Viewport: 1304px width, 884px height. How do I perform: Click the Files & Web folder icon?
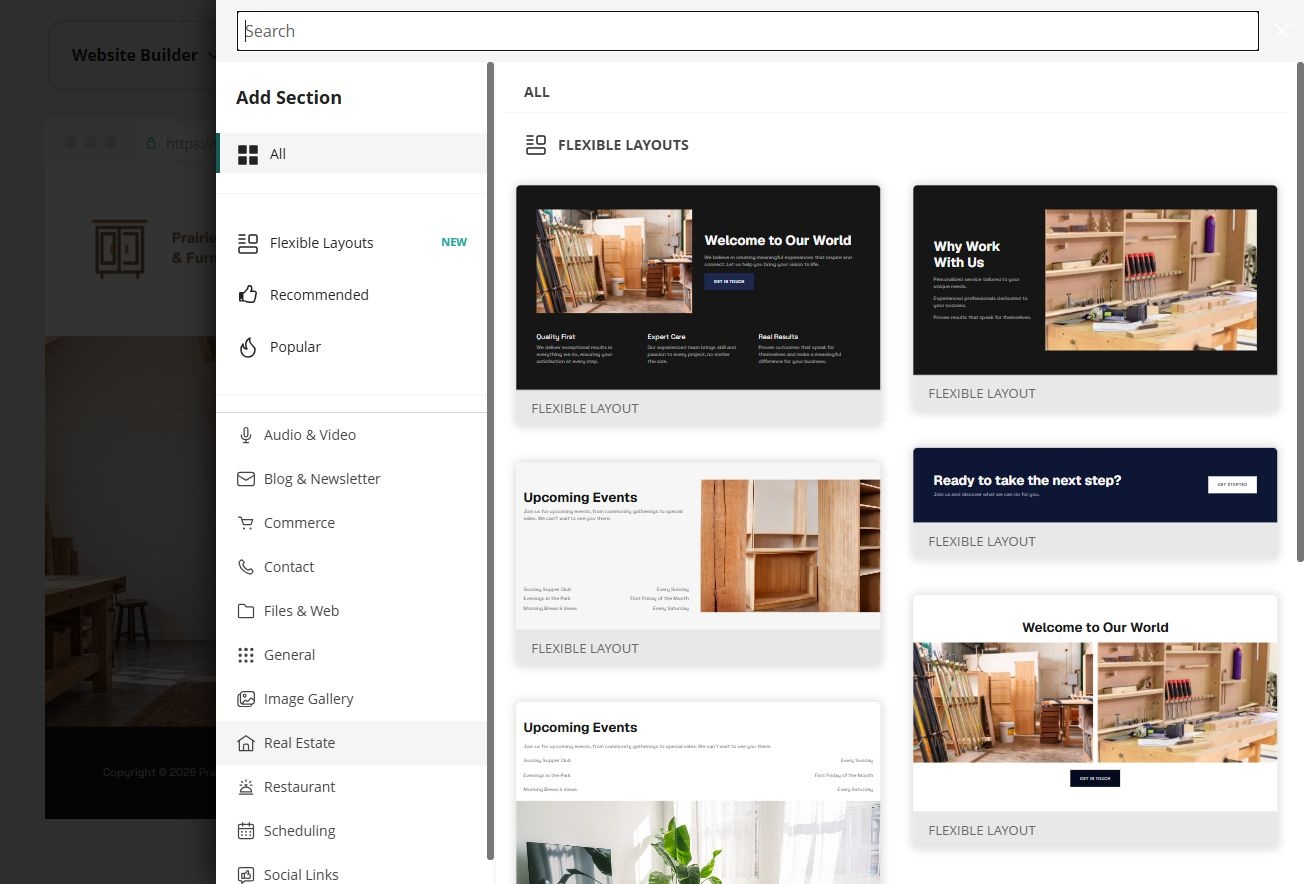246,611
